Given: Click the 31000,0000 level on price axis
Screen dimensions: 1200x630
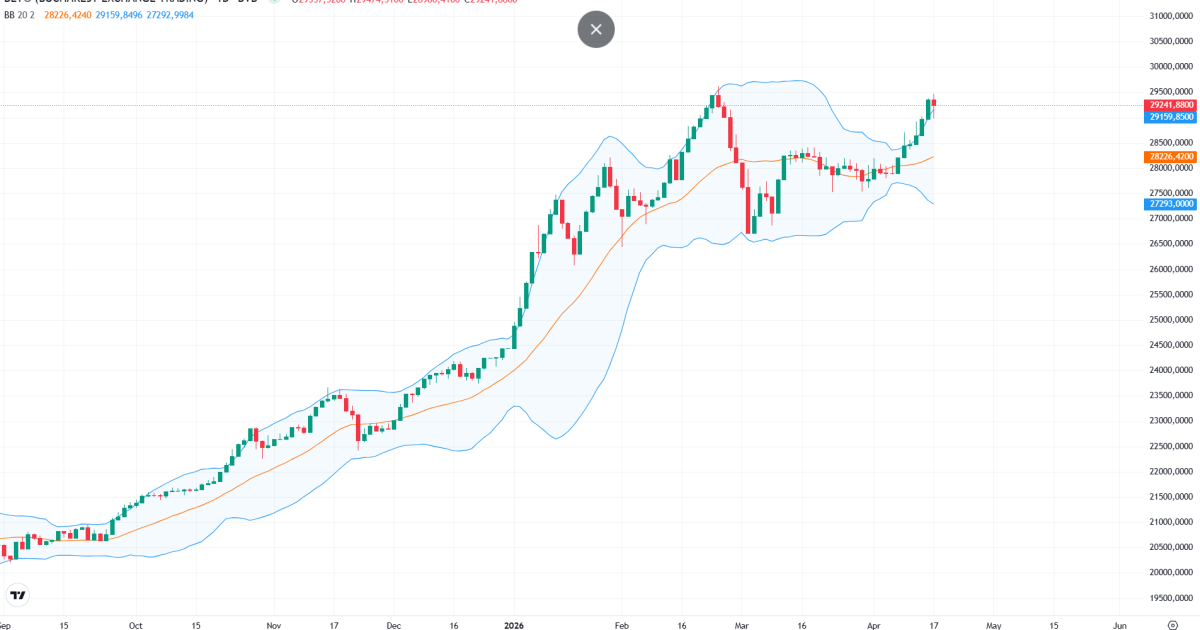Looking at the screenshot, I should [1171, 16].
